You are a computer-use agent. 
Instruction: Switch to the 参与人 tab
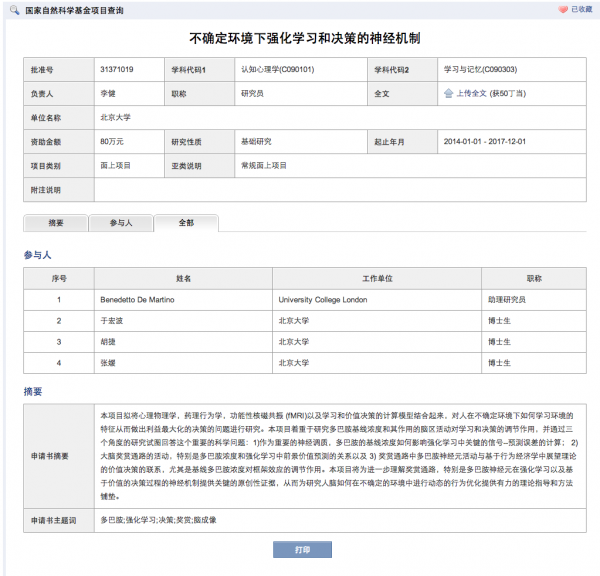click(x=121, y=223)
